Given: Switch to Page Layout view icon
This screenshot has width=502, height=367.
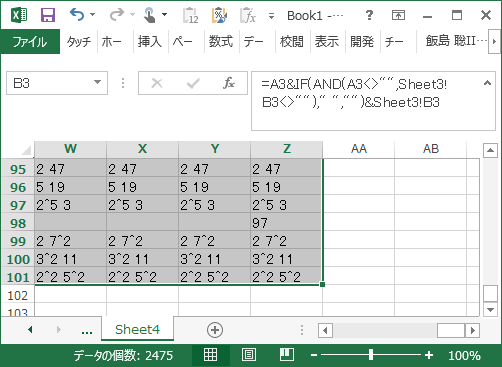Looking at the screenshot, I should pos(249,355).
